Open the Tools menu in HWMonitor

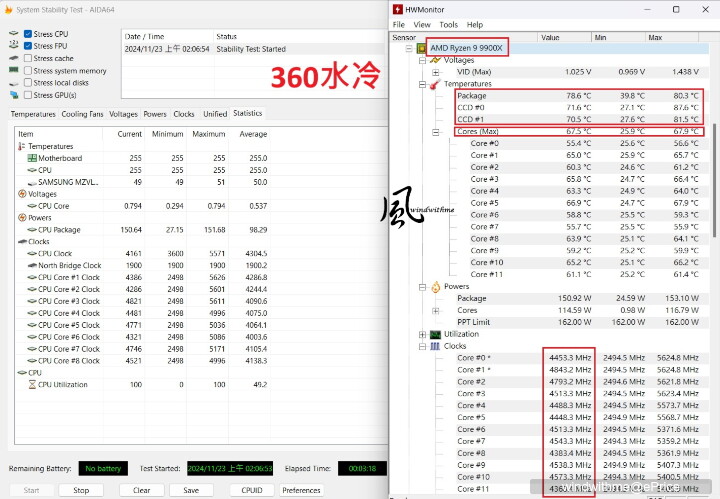(448, 25)
